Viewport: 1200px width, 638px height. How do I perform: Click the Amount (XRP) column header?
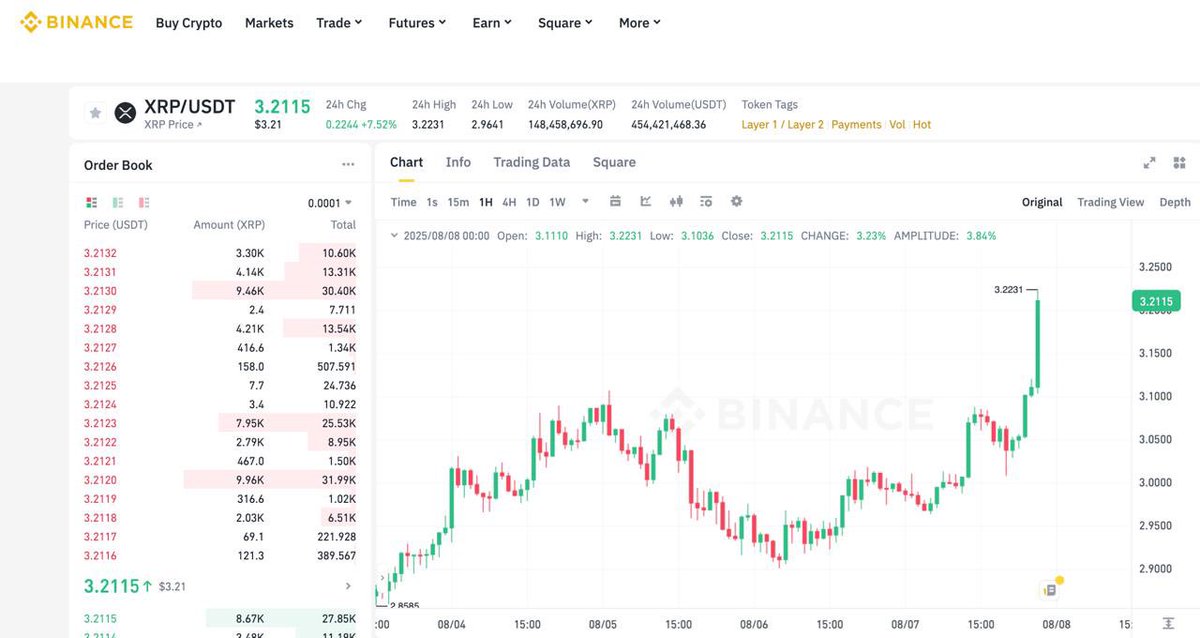pyautogui.click(x=229, y=226)
